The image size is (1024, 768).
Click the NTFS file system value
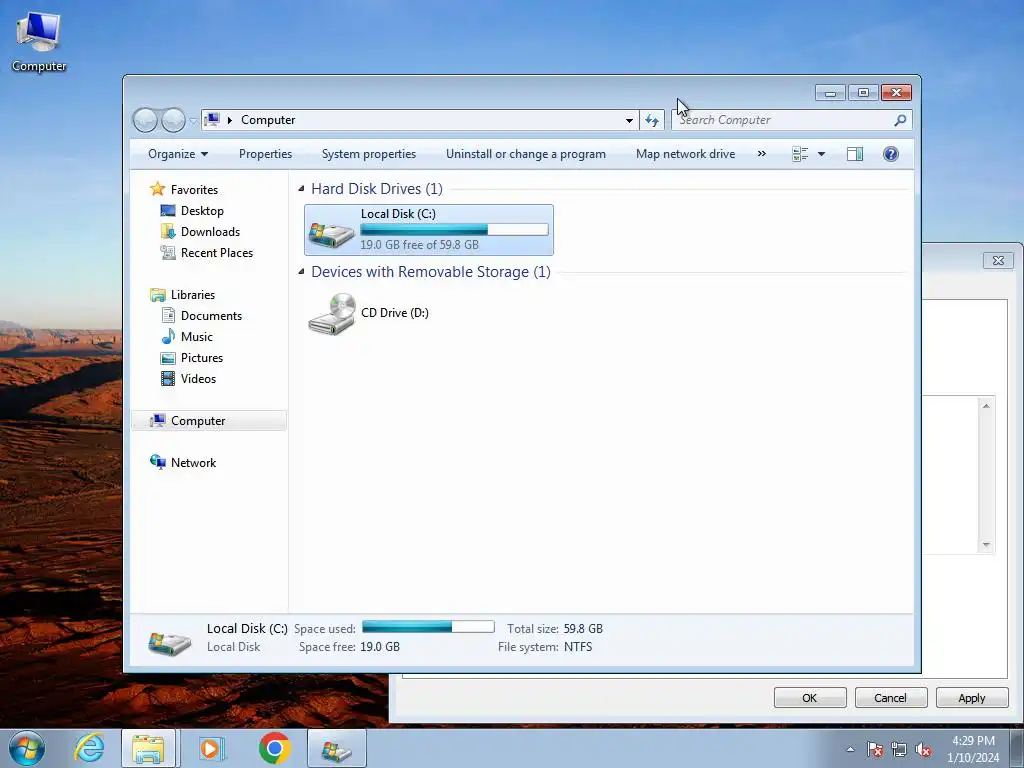(578, 647)
